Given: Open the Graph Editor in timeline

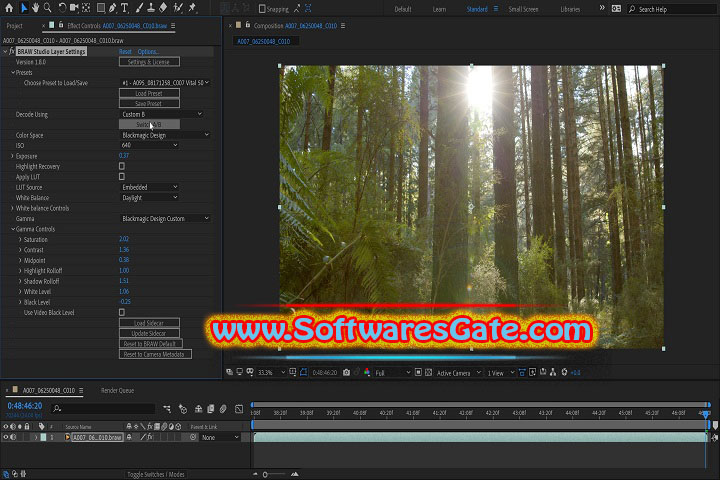Looking at the screenshot, I should coord(239,408).
